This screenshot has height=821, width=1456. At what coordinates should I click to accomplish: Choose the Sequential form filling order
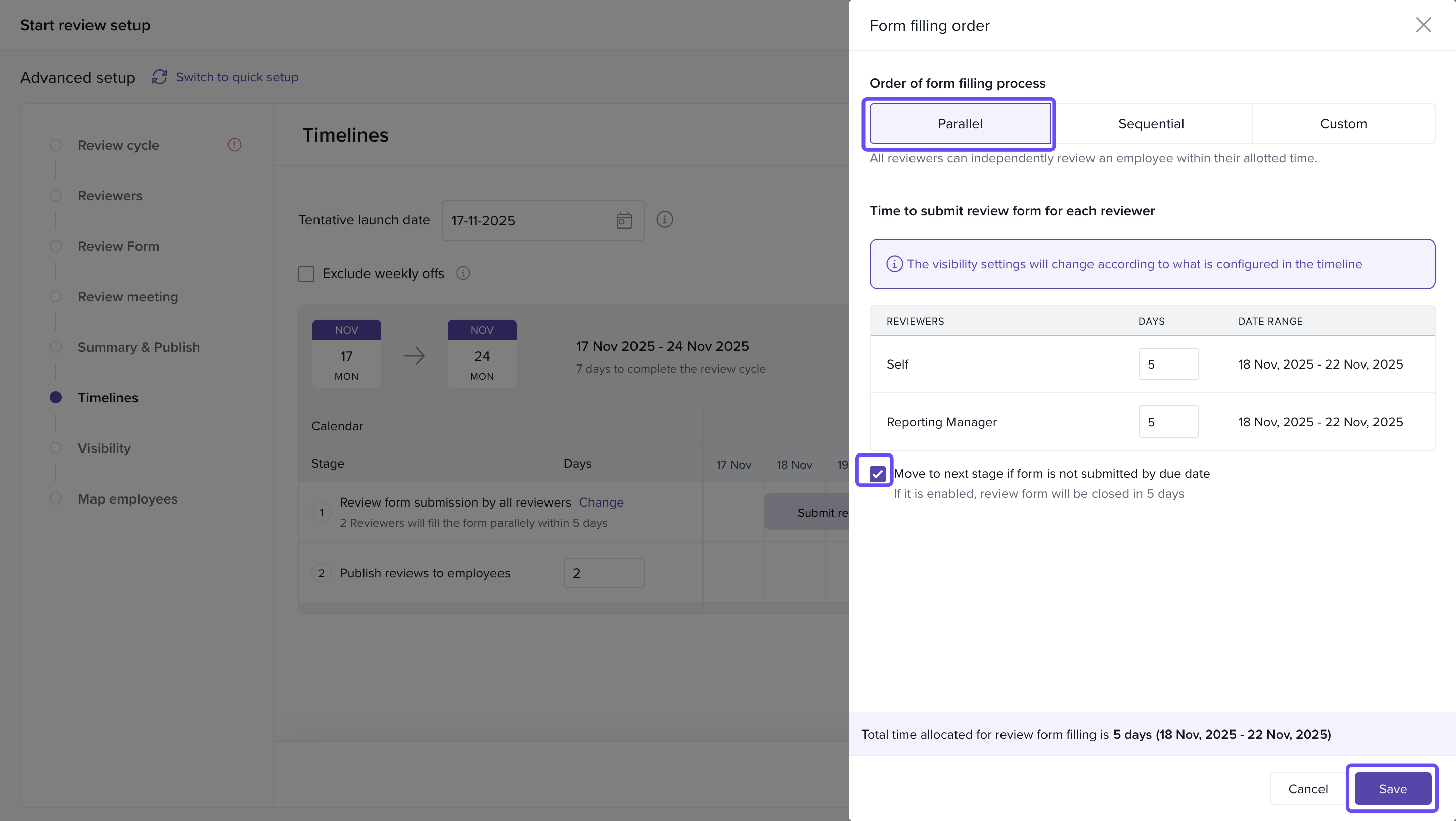click(x=1151, y=124)
